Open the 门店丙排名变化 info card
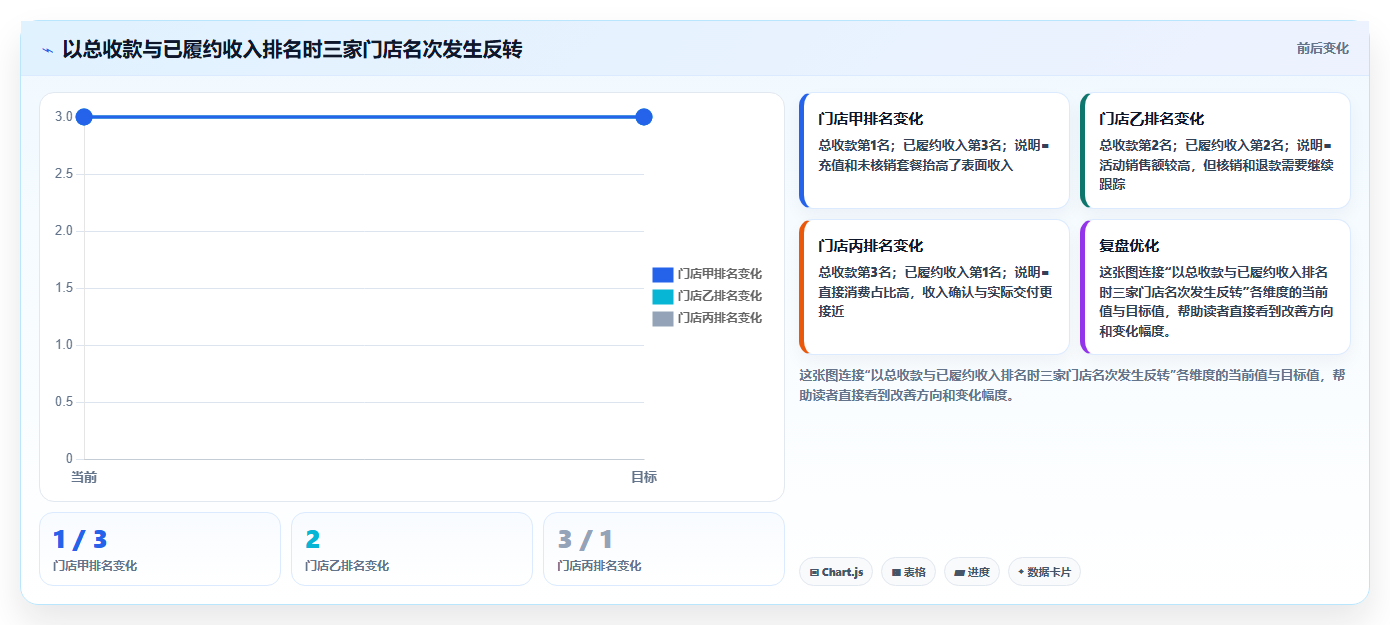Image resolution: width=1390 pixels, height=625 pixels. coord(934,287)
